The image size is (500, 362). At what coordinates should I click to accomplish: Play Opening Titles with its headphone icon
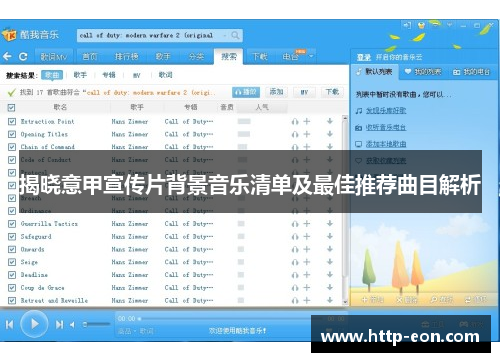(295, 134)
